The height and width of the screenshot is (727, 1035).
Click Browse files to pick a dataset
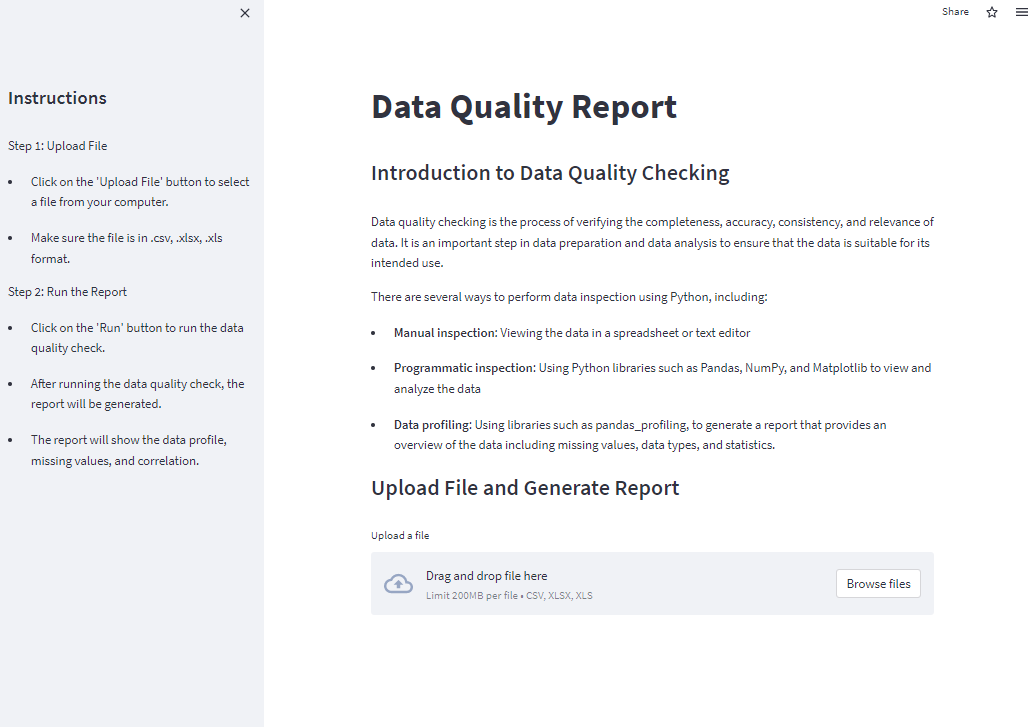tap(878, 583)
